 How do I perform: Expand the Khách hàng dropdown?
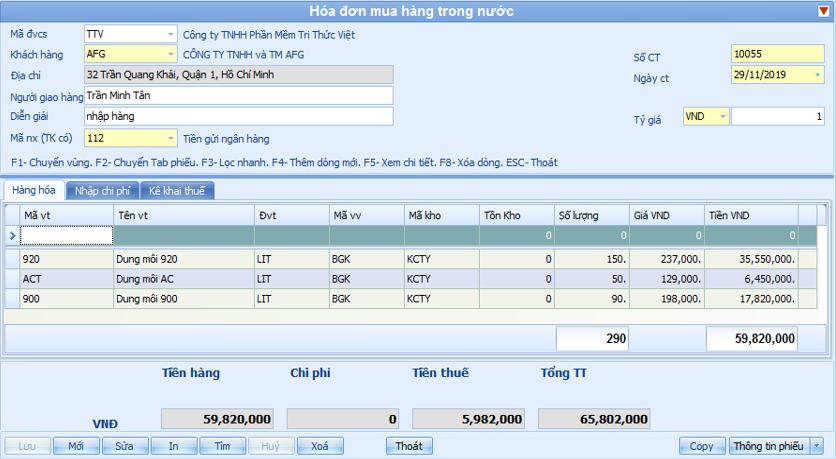[x=170, y=54]
